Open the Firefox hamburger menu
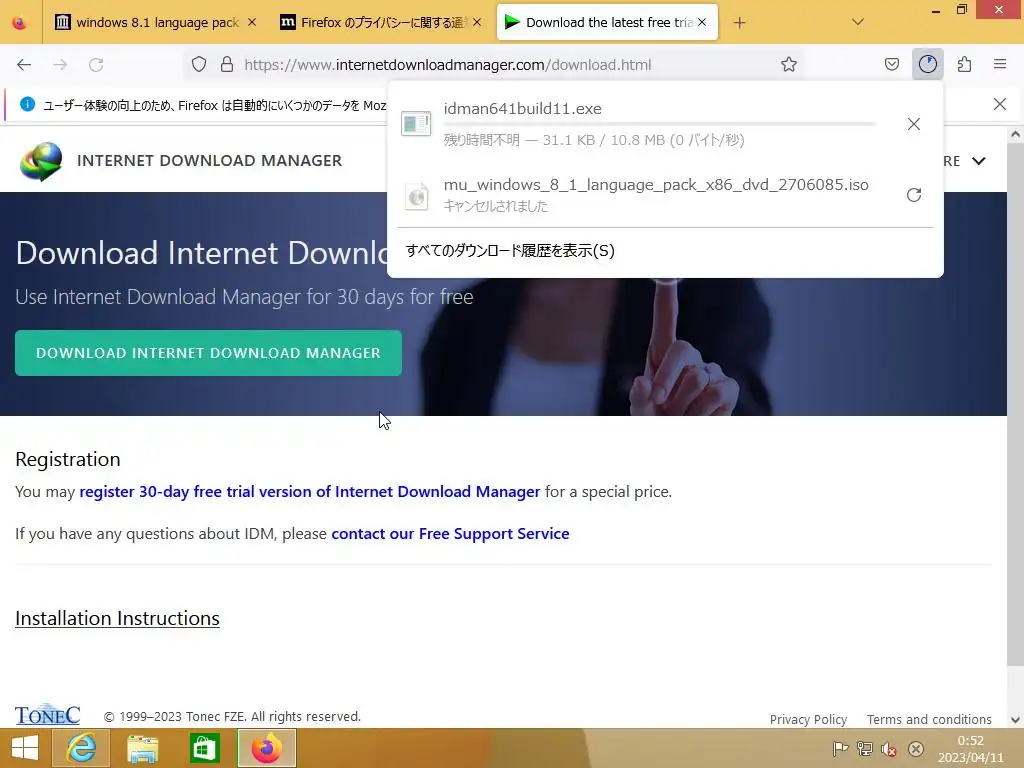1024x768 pixels. [1000, 64]
